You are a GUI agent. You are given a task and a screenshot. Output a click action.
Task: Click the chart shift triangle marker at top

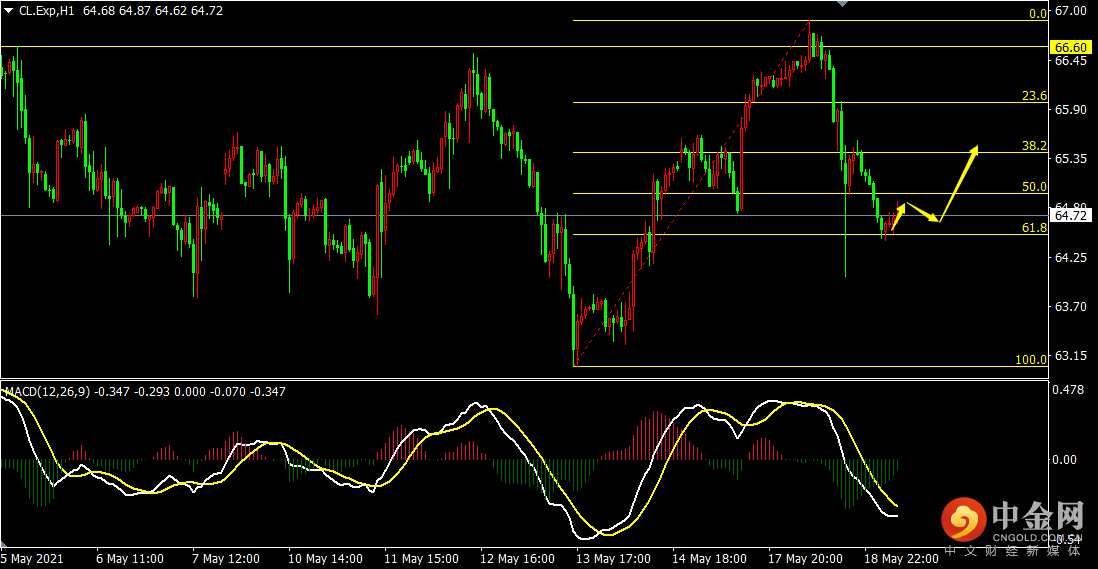click(842, 3)
